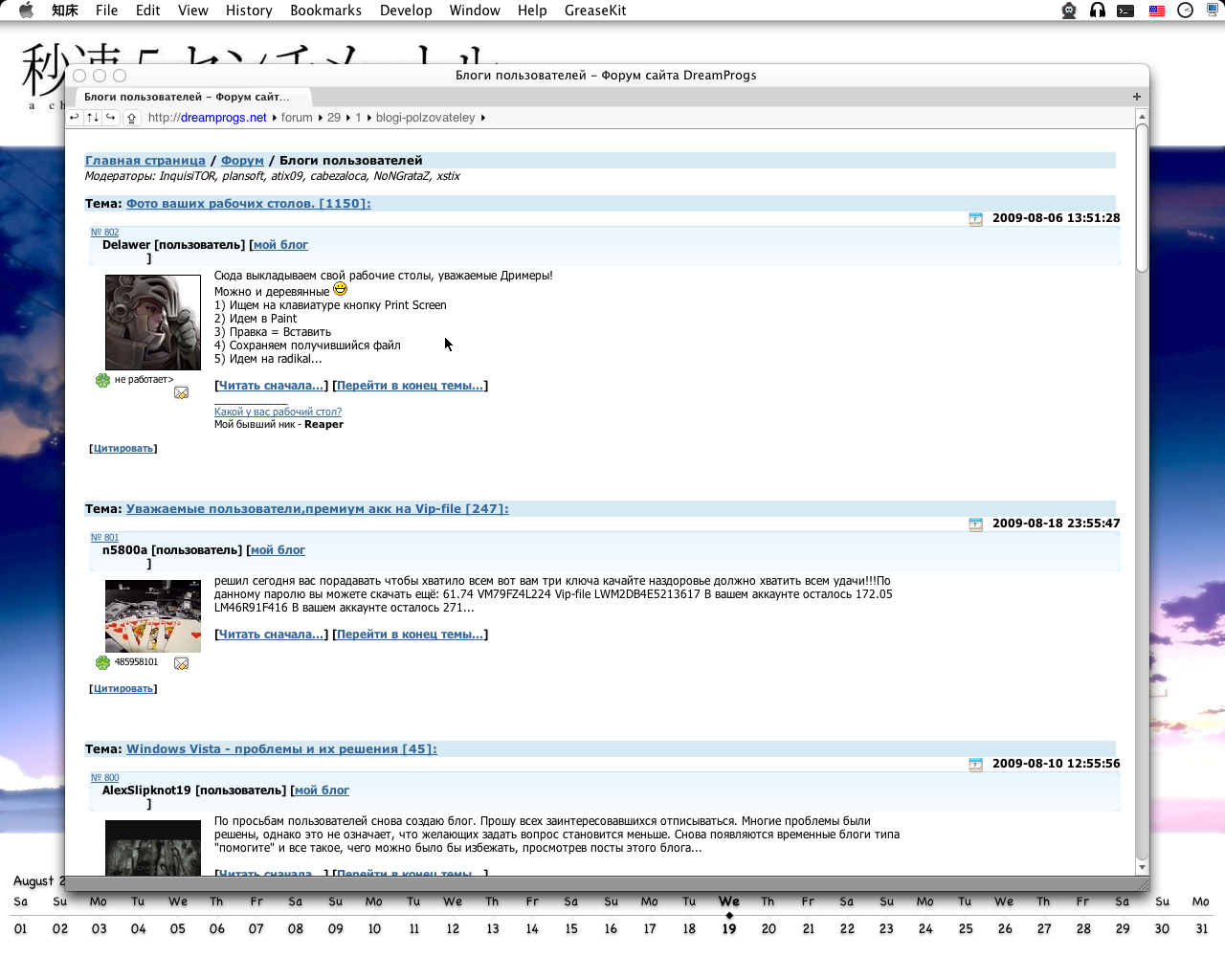Follow Какой у вас рабочий стол? link
The width and height of the screenshot is (1225, 980).
pyautogui.click(x=278, y=412)
